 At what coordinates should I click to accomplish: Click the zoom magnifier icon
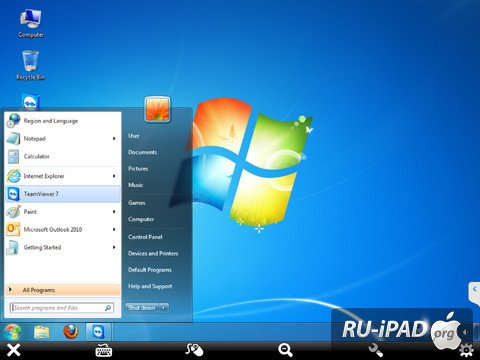(x=285, y=350)
